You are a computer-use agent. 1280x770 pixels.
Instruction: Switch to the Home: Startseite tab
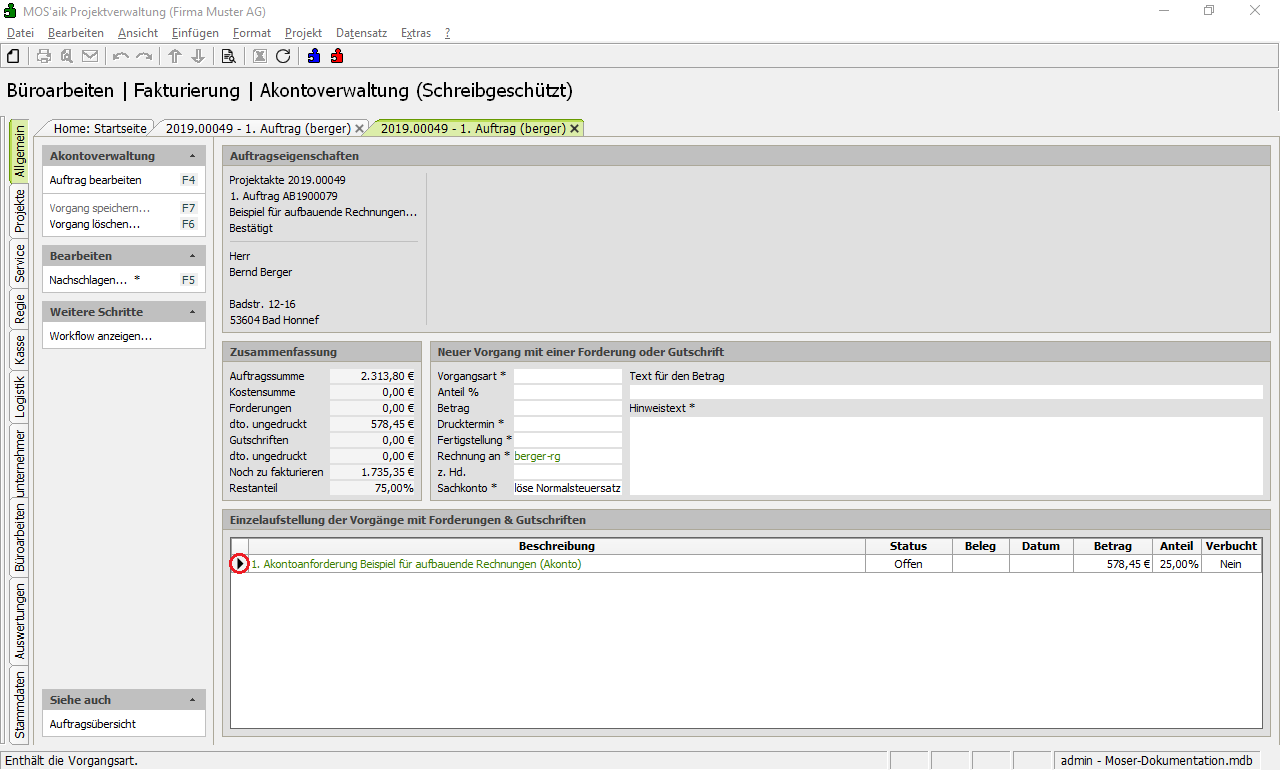(100, 128)
